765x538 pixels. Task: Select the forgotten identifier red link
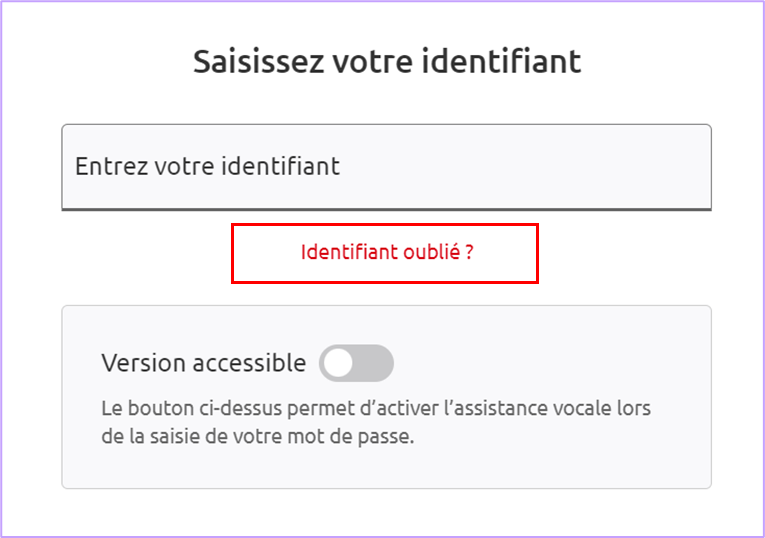[x=386, y=252]
